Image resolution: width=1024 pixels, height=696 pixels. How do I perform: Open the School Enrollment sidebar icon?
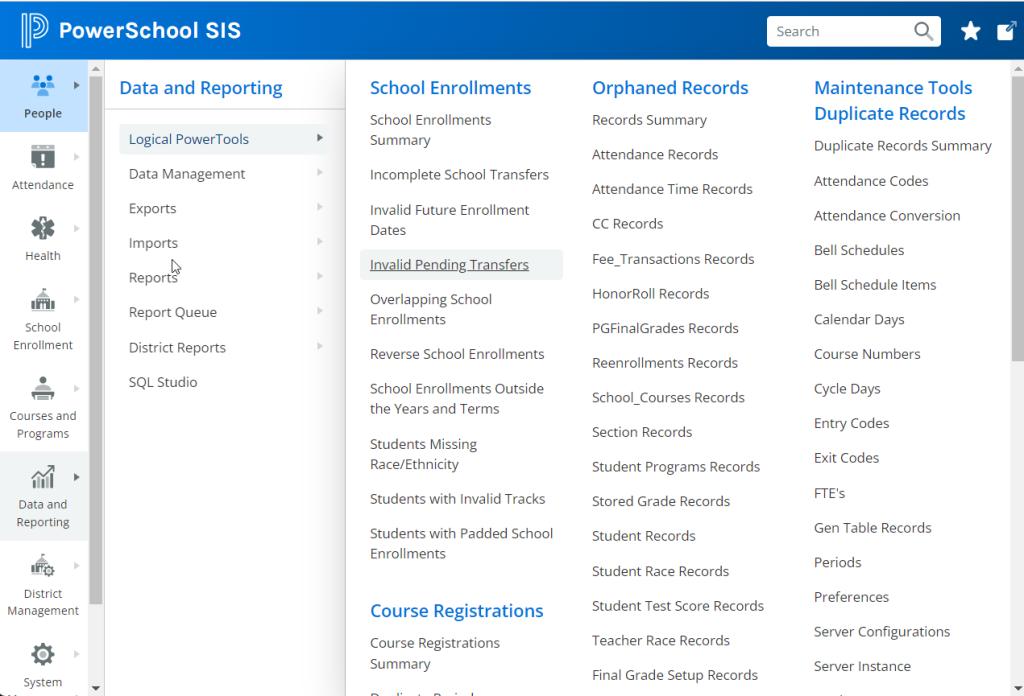pyautogui.click(x=42, y=300)
